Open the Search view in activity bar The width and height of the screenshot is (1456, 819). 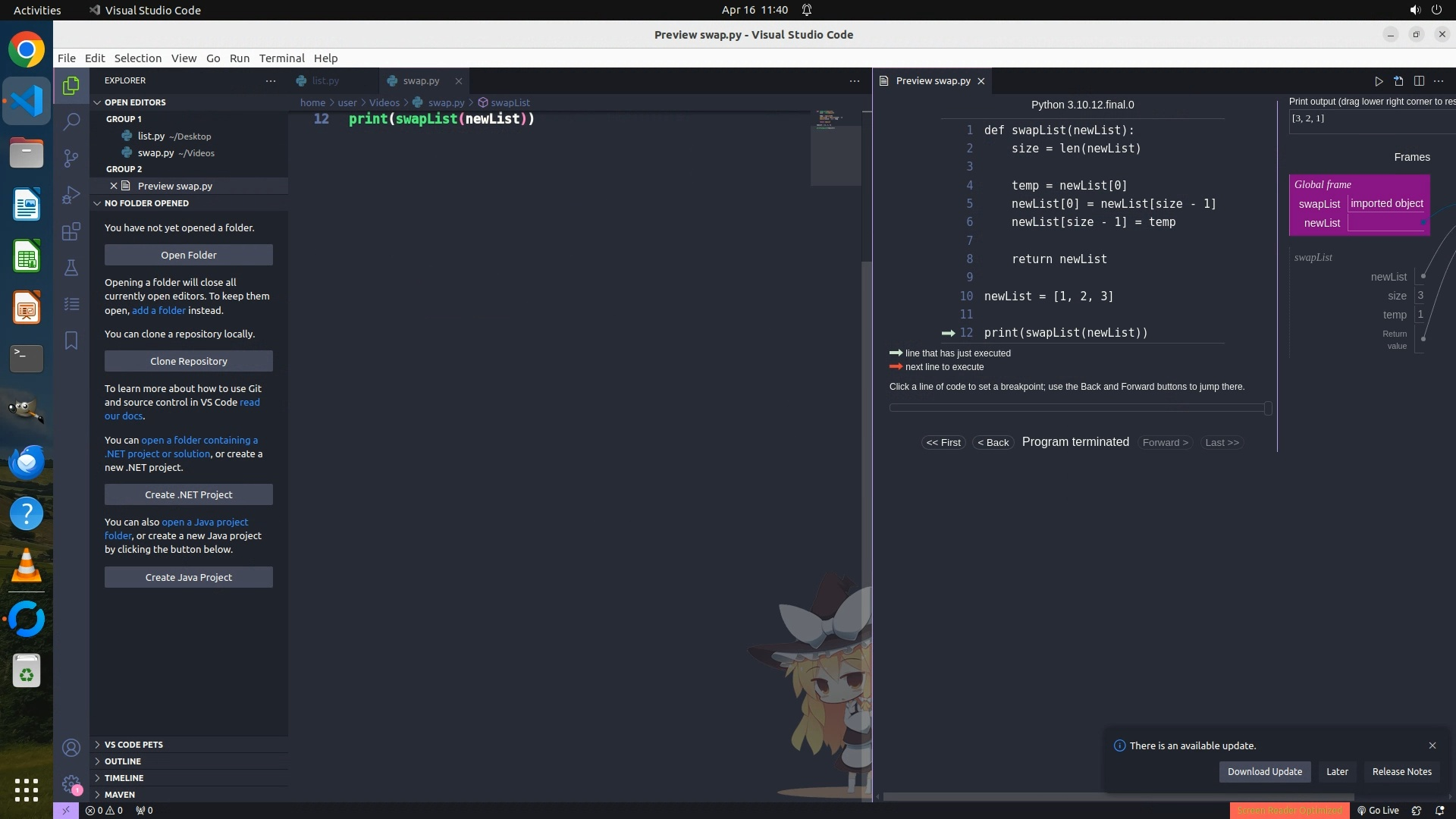[71, 121]
